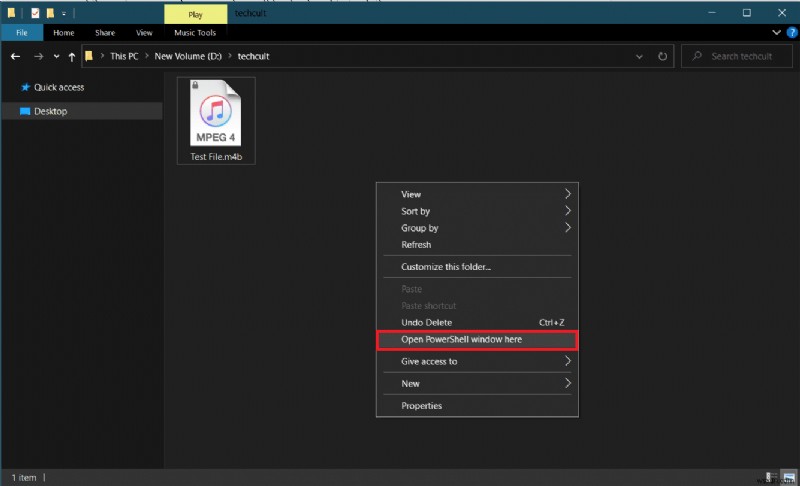The image size is (800, 486).
Task: Click the Properties quick access toolbar icon
Action: pyautogui.click(x=33, y=13)
